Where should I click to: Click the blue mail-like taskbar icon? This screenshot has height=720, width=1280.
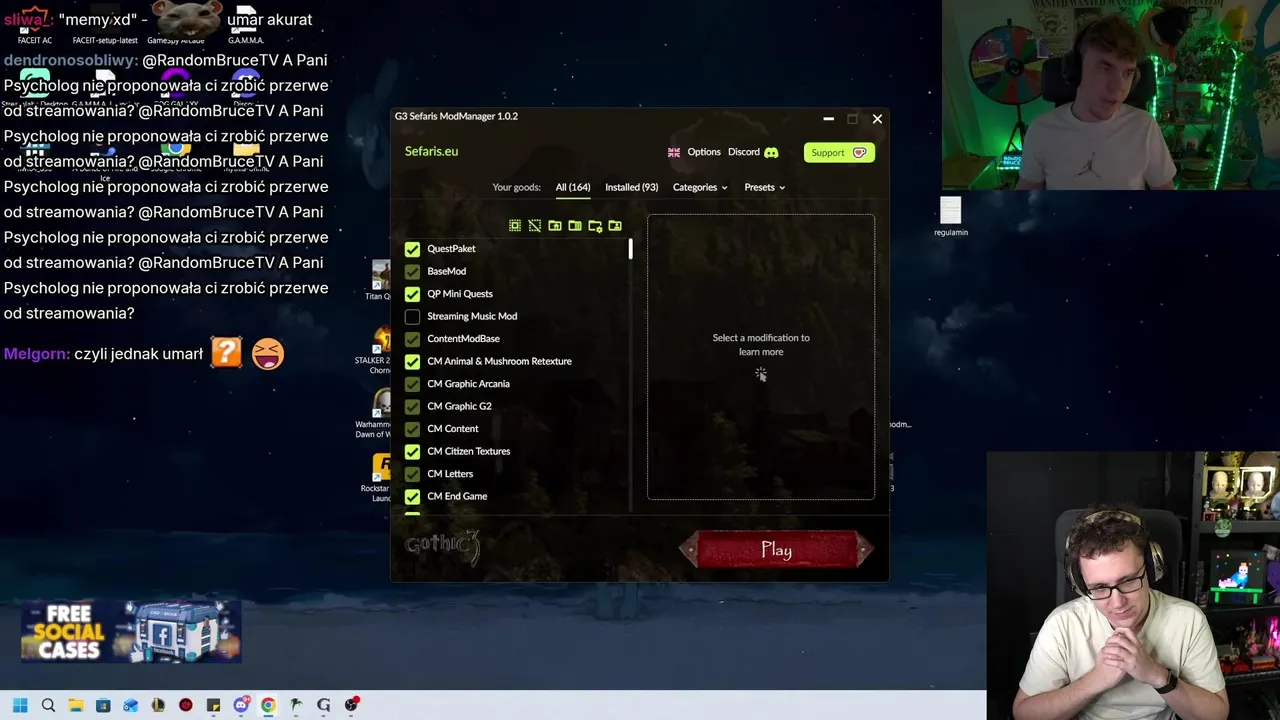click(131, 705)
